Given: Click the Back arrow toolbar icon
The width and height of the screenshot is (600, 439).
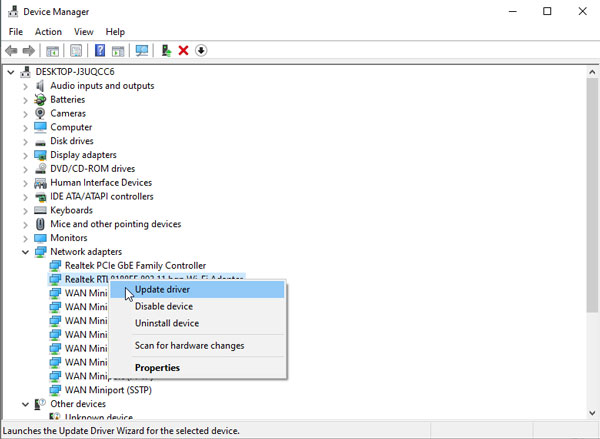Looking at the screenshot, I should (x=11, y=51).
